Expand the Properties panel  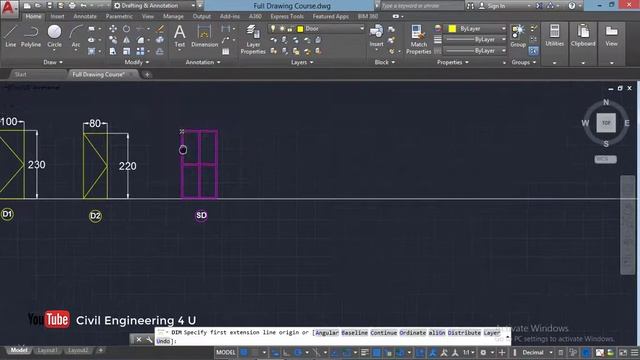tap(453, 62)
